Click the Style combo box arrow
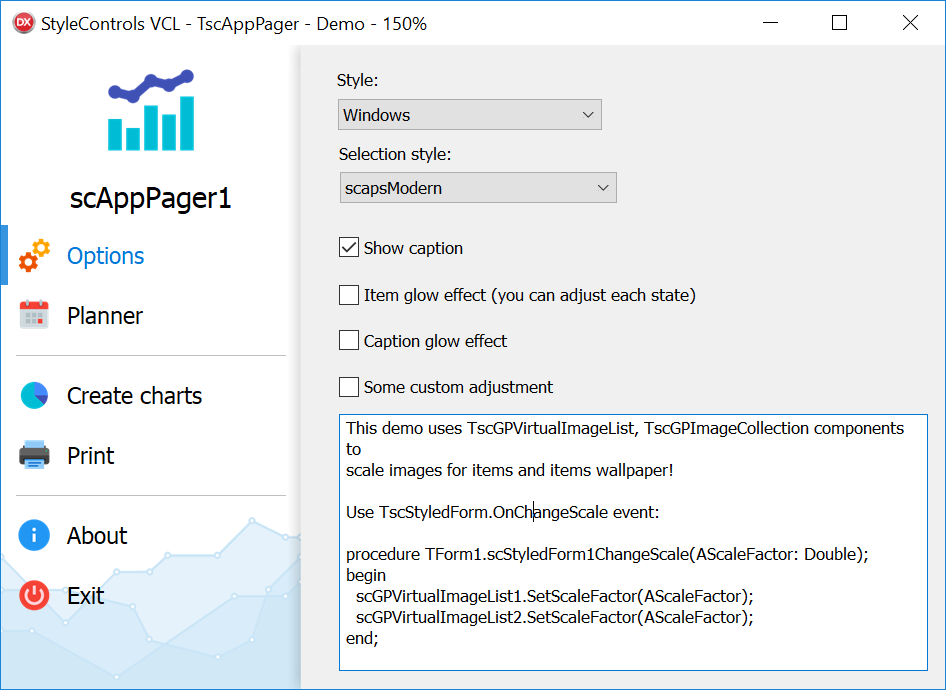946x690 pixels. tap(588, 115)
